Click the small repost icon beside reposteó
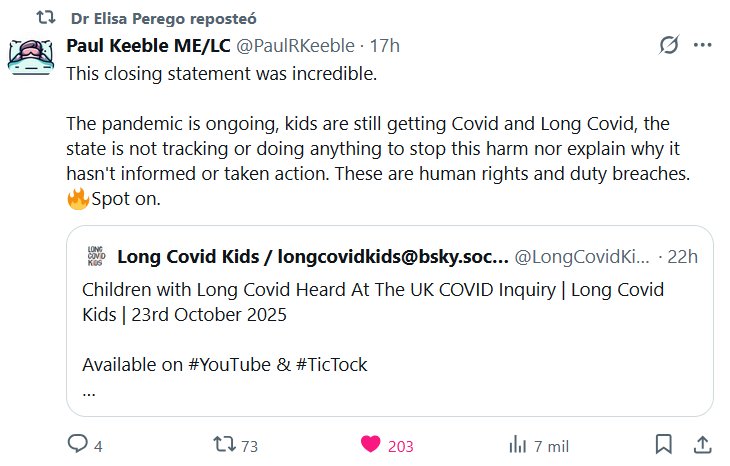Image resolution: width=730 pixels, height=466 pixels. [42, 18]
